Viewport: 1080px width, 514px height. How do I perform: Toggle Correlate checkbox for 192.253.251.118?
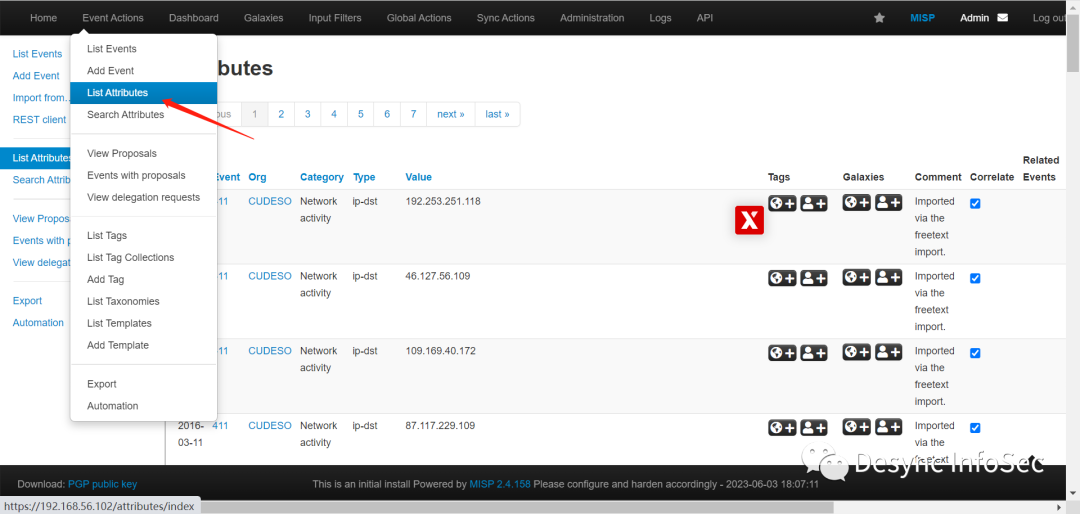click(x=975, y=203)
